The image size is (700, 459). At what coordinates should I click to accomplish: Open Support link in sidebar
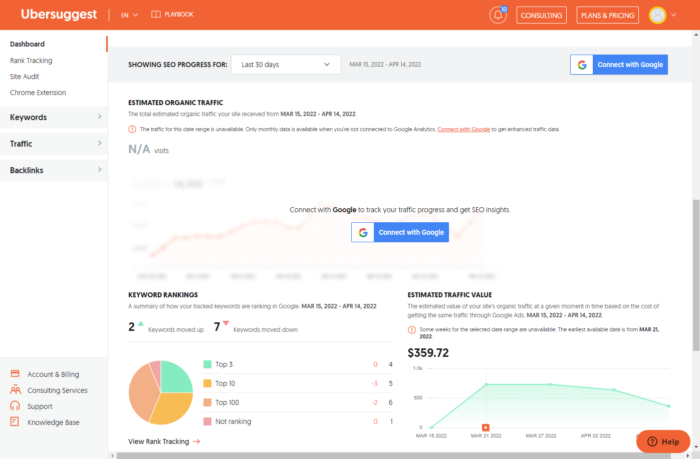[40, 406]
